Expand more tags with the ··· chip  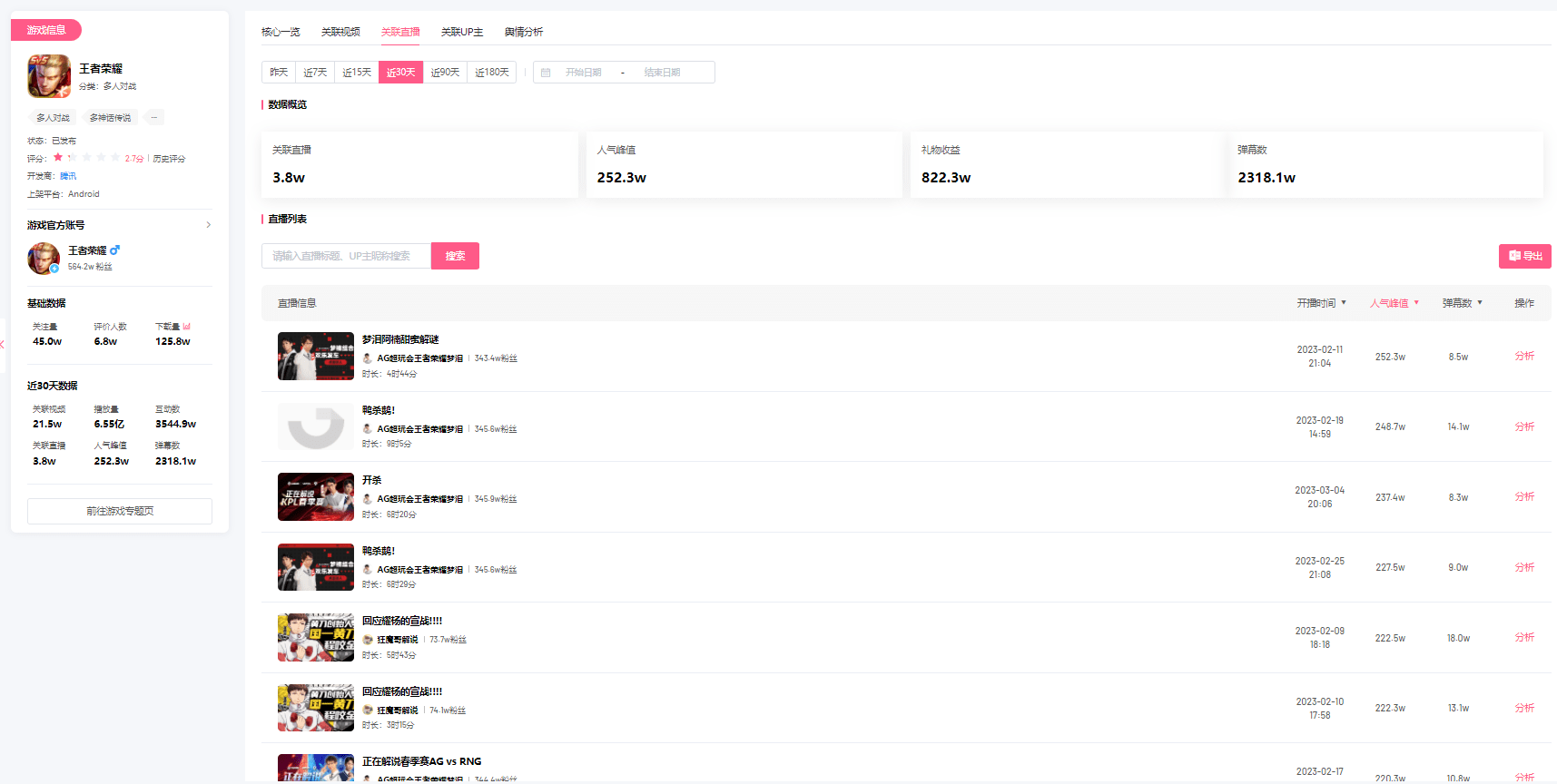coord(153,118)
